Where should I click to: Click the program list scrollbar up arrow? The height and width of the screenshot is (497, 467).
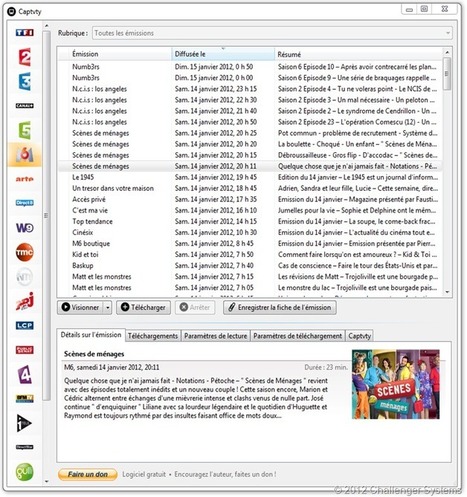(447, 52)
